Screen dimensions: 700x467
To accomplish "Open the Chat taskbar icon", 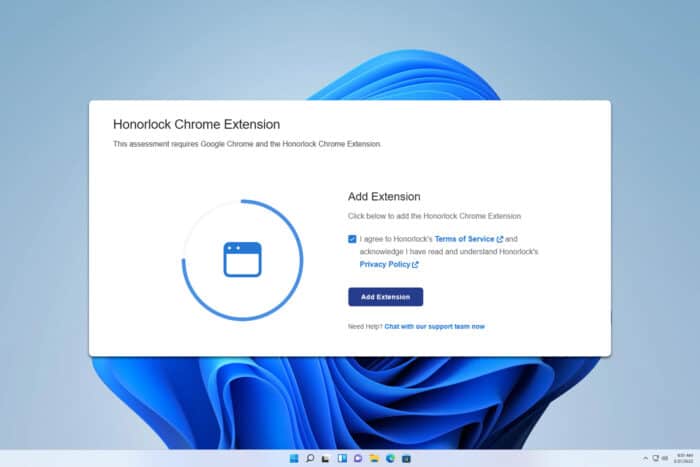I will [358, 459].
